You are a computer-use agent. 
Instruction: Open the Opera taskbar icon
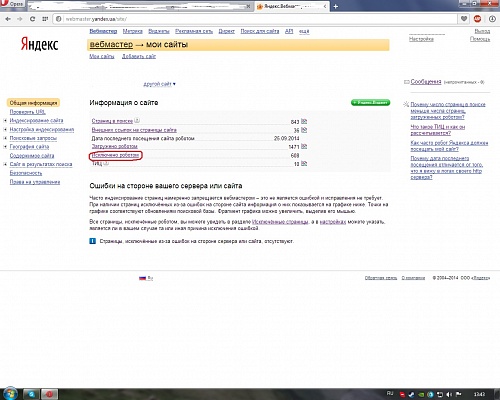pyautogui.click(x=49, y=394)
